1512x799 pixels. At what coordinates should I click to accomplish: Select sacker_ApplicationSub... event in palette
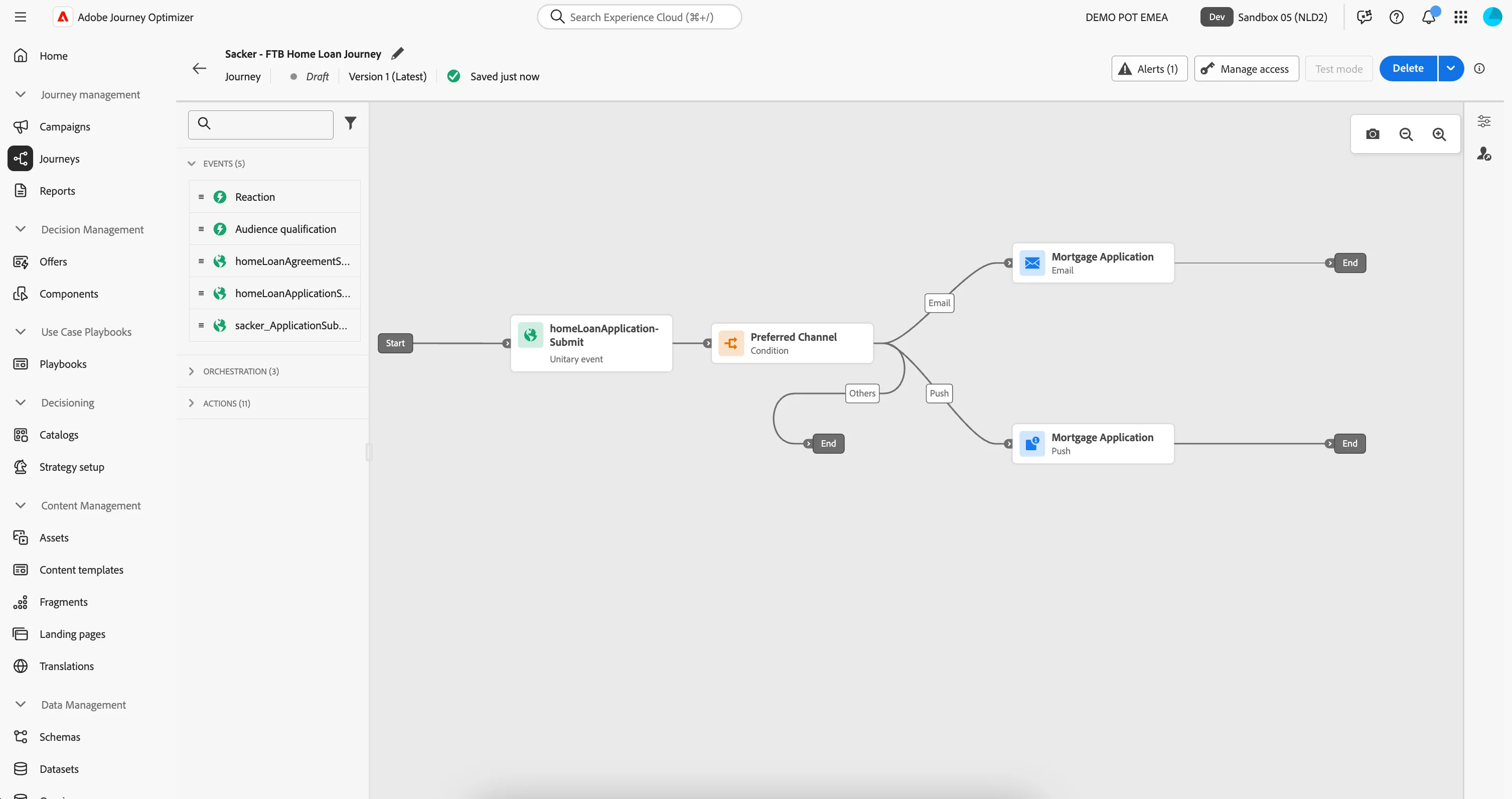coord(275,326)
